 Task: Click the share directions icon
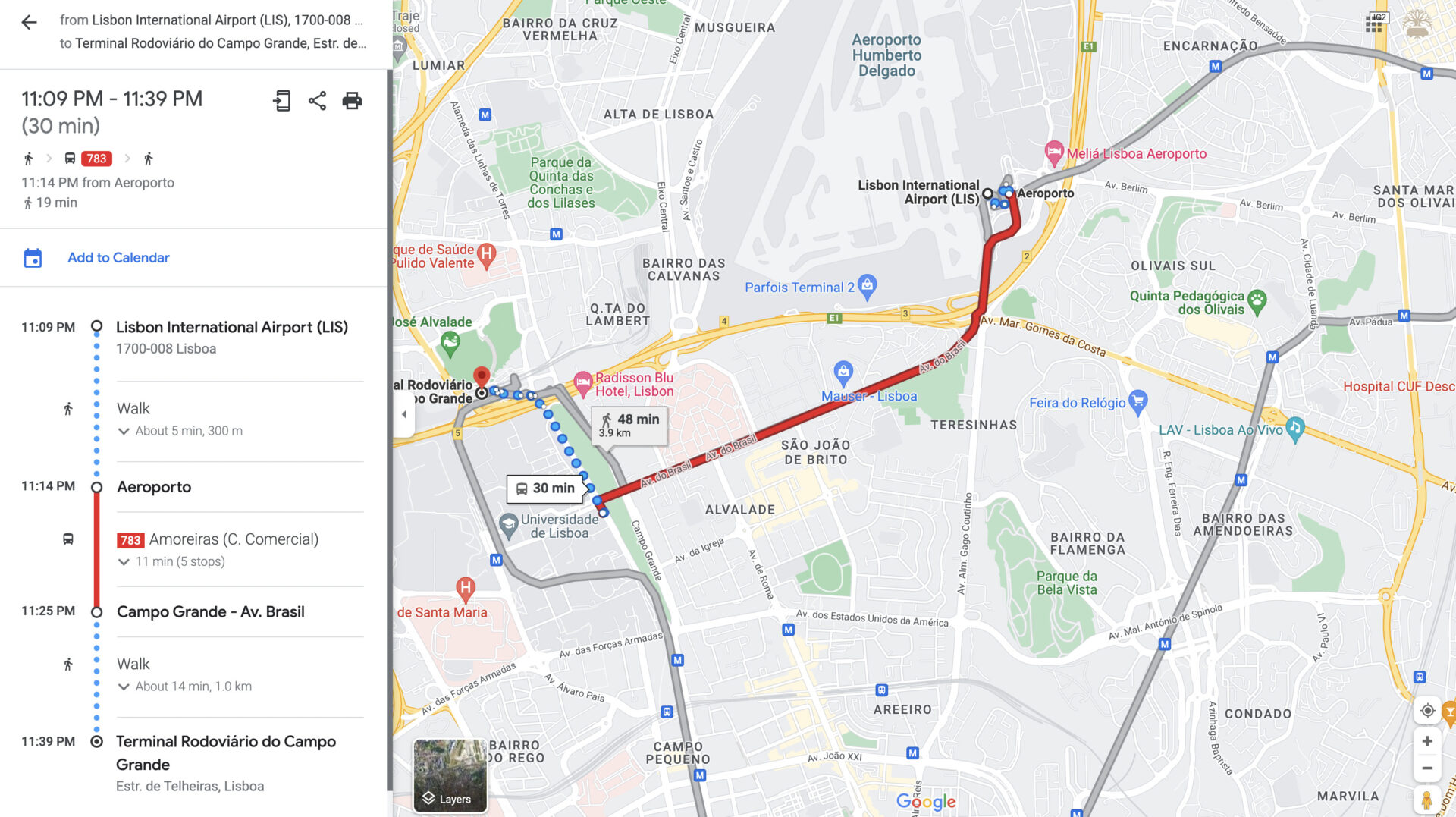(317, 101)
